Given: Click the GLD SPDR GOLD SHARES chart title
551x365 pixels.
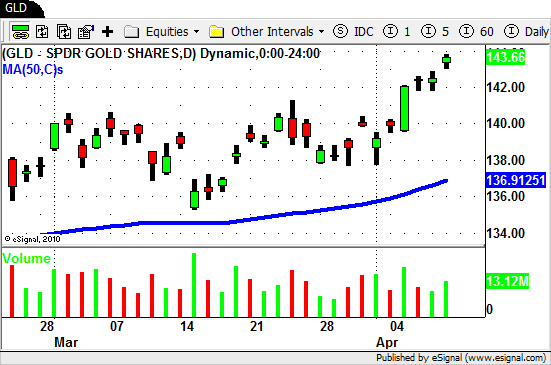Looking at the screenshot, I should tap(161, 54).
